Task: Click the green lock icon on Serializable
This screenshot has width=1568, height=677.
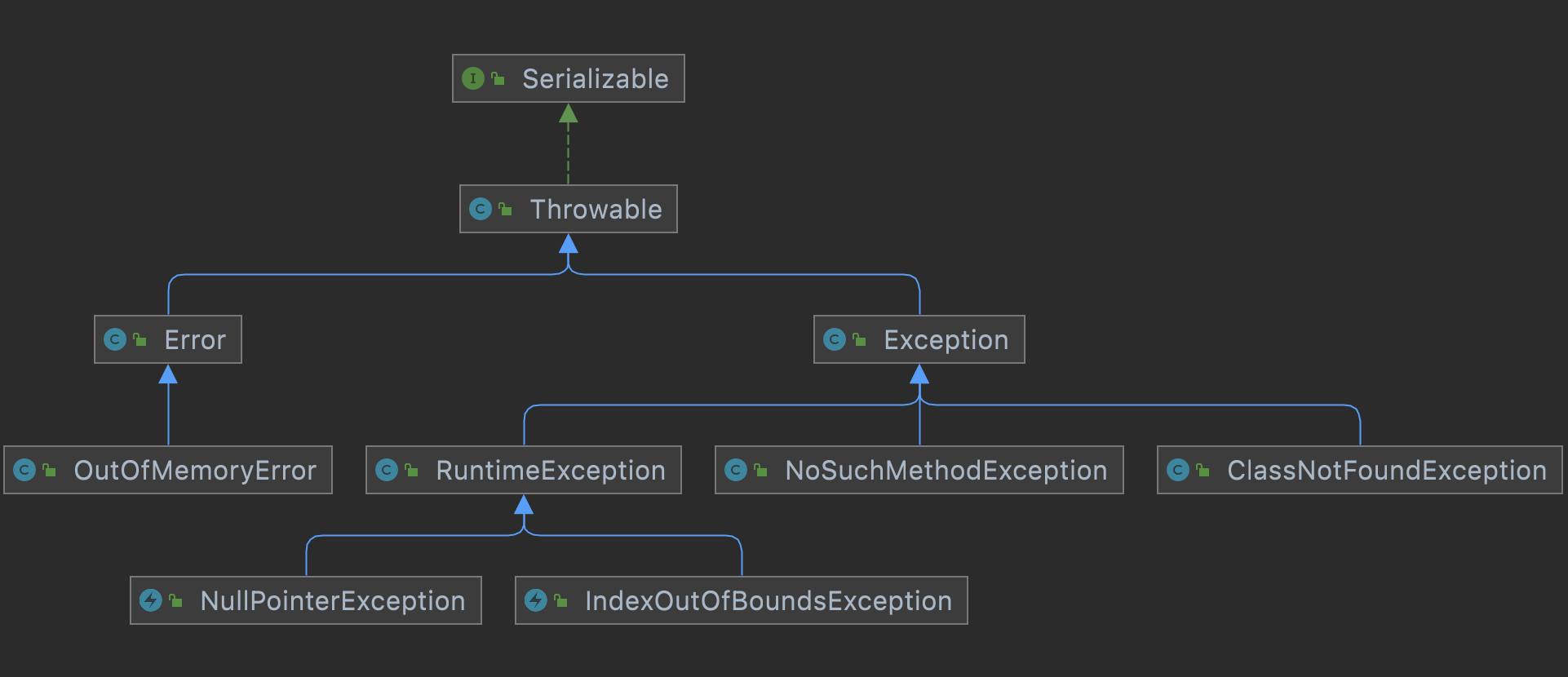Action: point(498,78)
